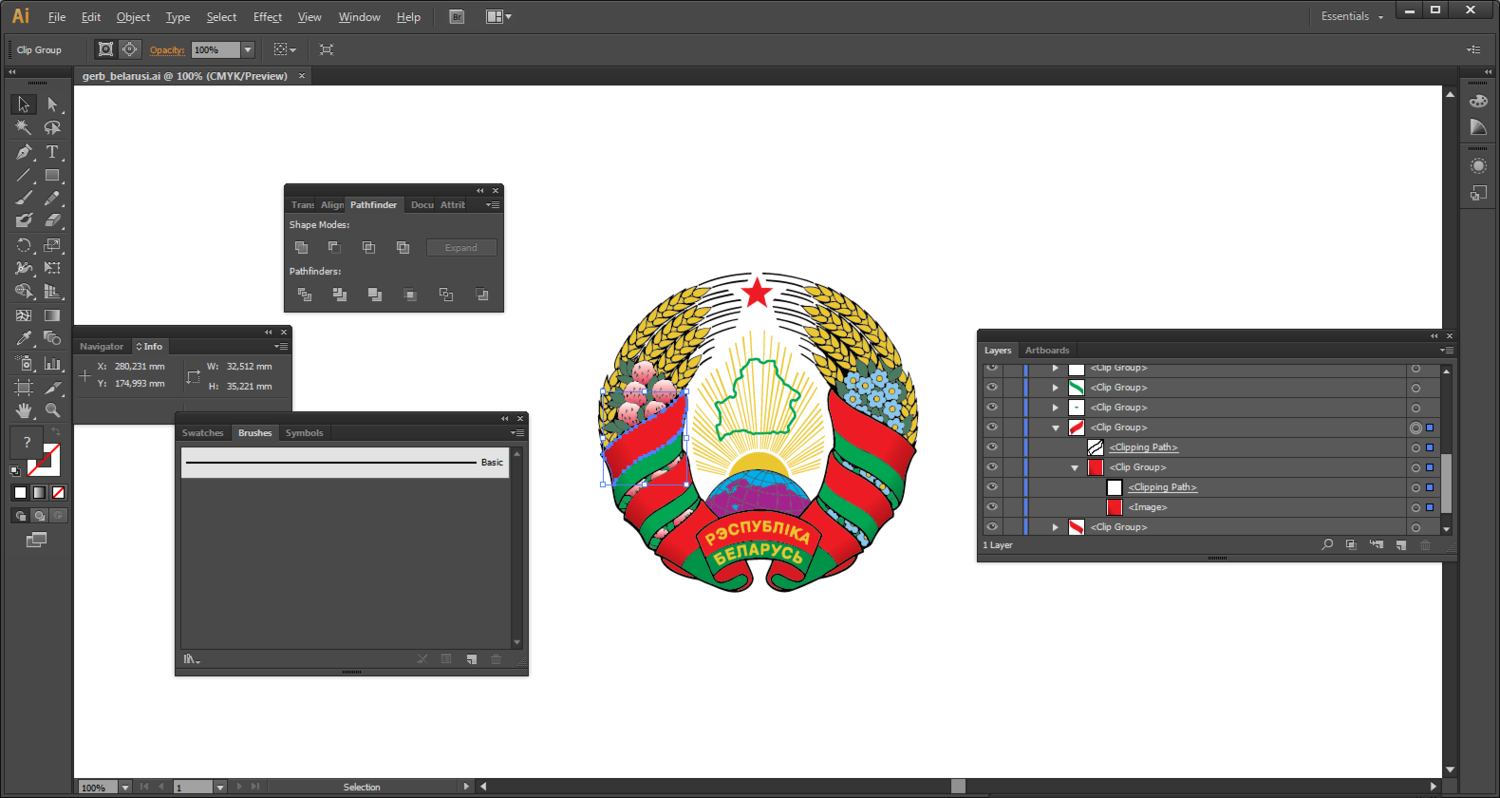The width and height of the screenshot is (1500, 798).
Task: Select the Eyedropper tool
Action: point(23,338)
